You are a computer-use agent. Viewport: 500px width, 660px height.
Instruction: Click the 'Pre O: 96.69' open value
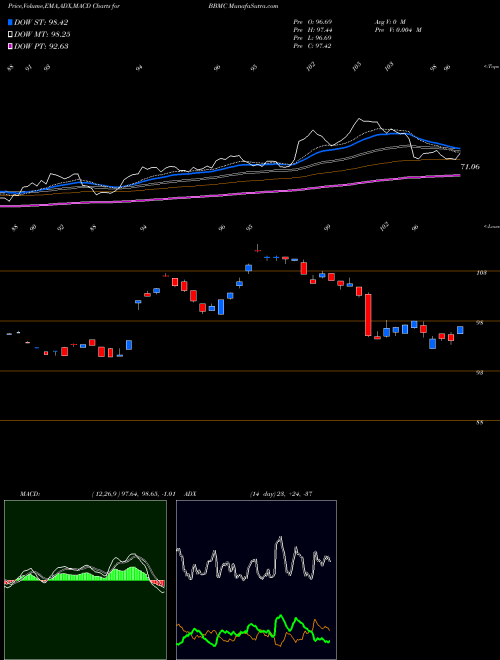click(x=312, y=21)
